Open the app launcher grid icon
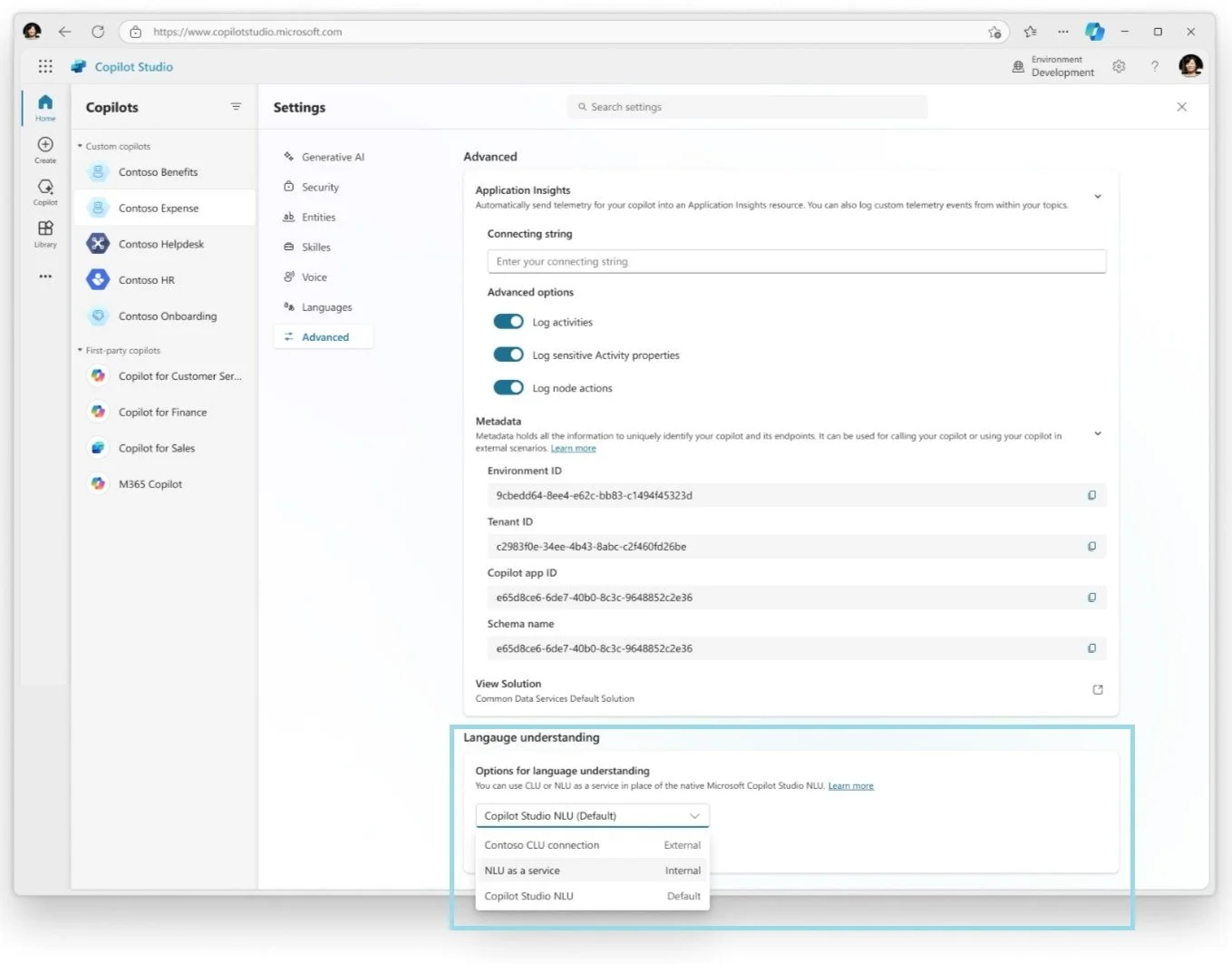1232x964 pixels. (x=45, y=66)
